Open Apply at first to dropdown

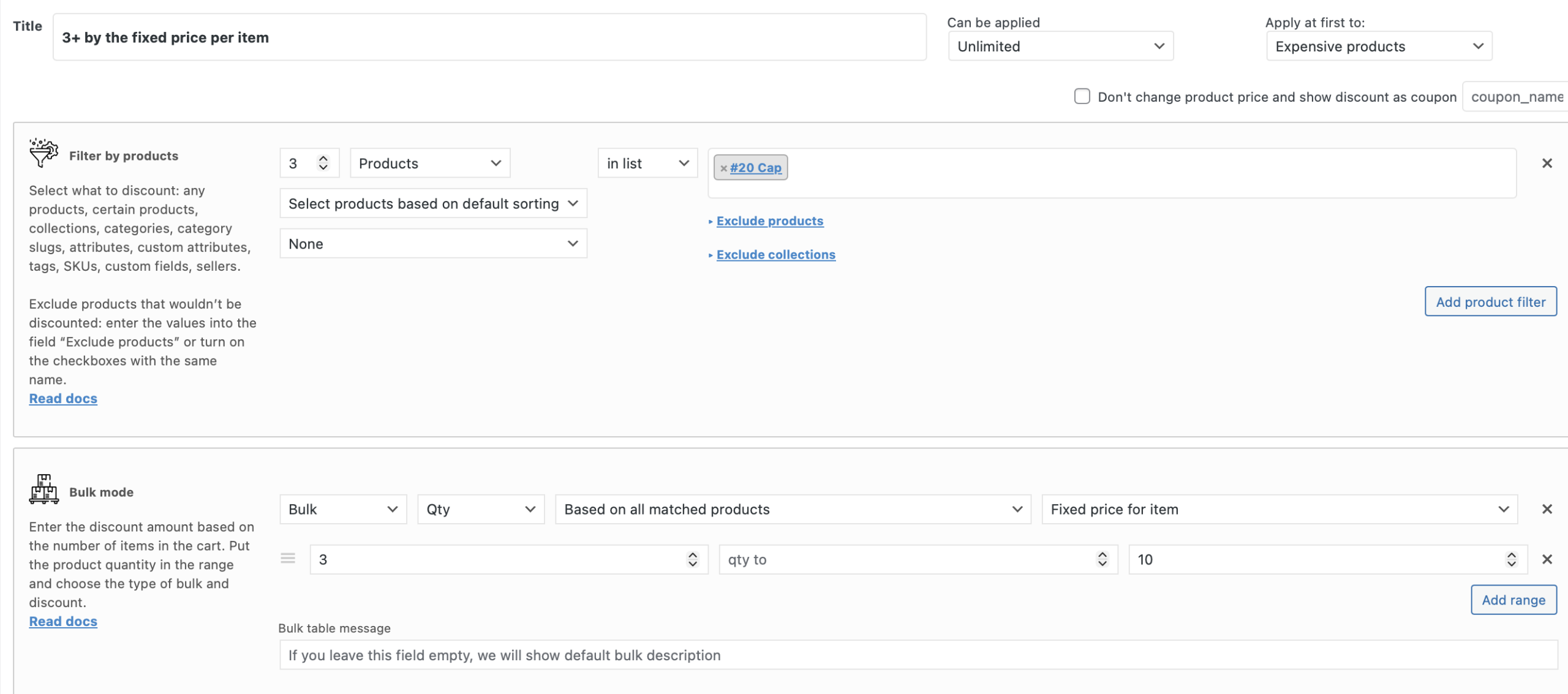(1378, 47)
